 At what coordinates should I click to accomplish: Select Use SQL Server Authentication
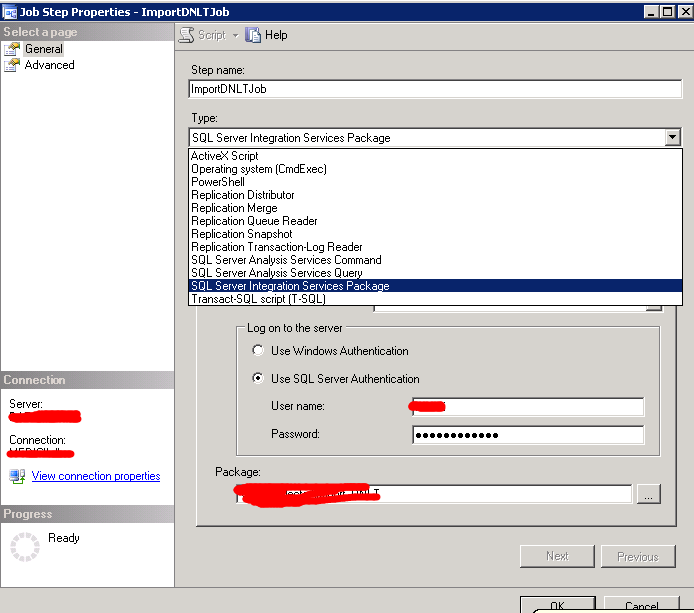pos(258,378)
